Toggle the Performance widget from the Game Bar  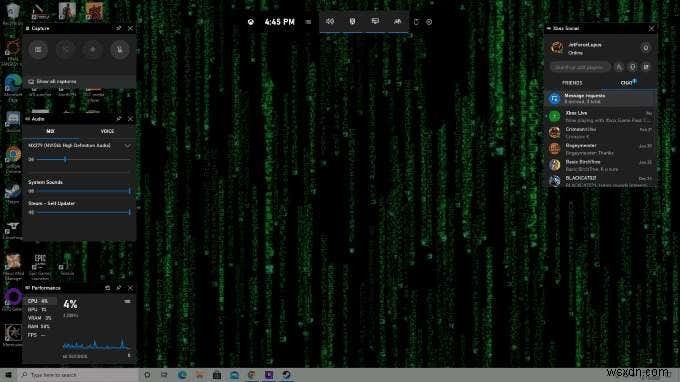pyautogui.click(x=375, y=21)
